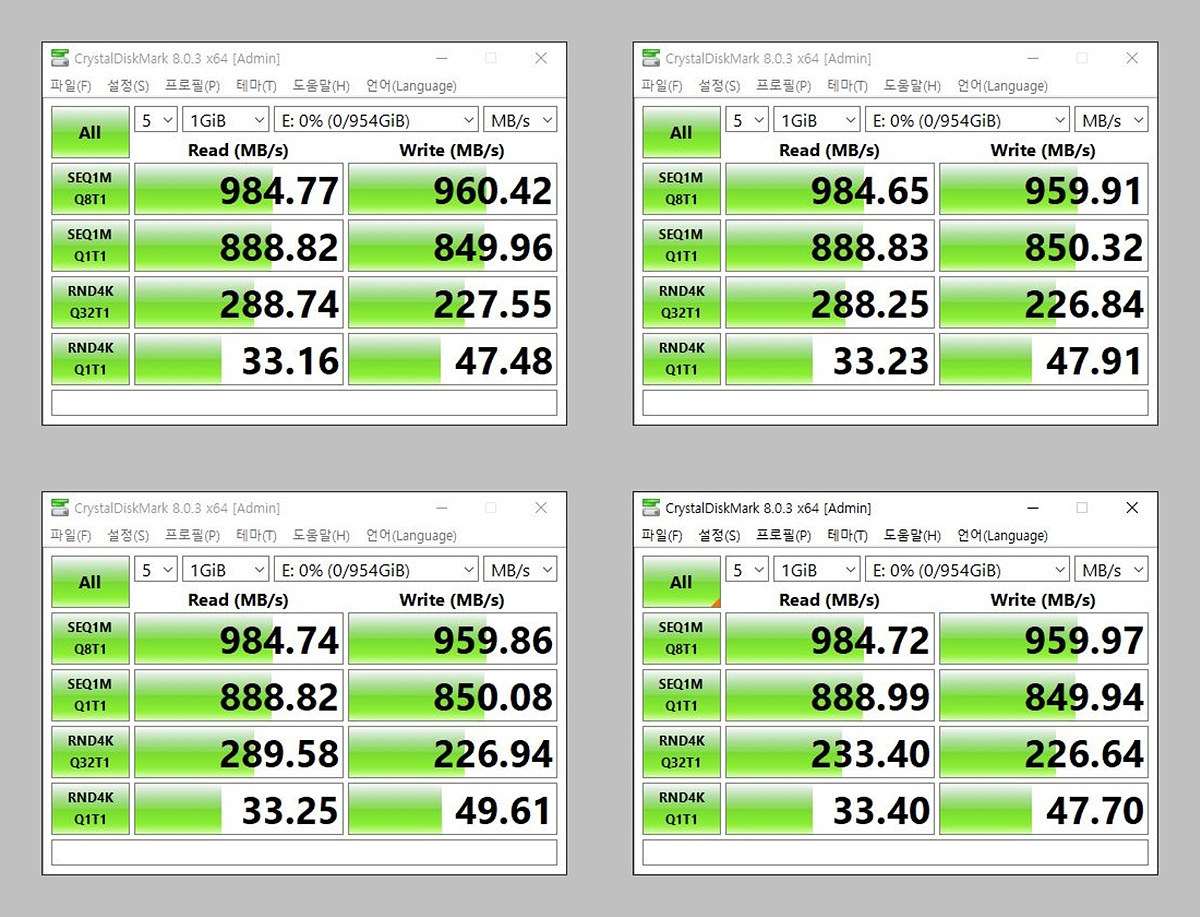
Task: Click the 233.40 read result
Action: click(x=830, y=753)
